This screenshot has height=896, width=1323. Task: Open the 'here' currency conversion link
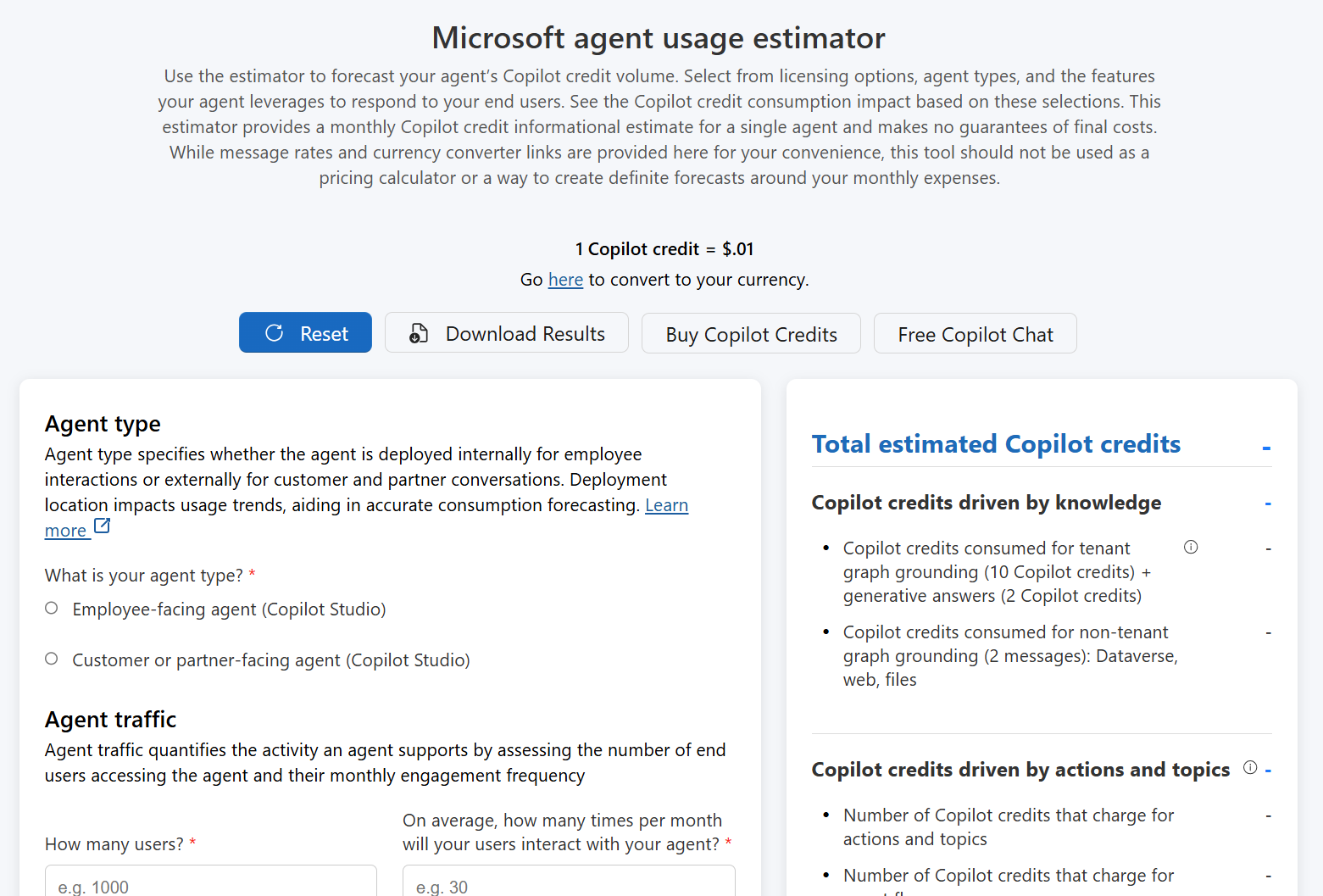click(x=565, y=280)
